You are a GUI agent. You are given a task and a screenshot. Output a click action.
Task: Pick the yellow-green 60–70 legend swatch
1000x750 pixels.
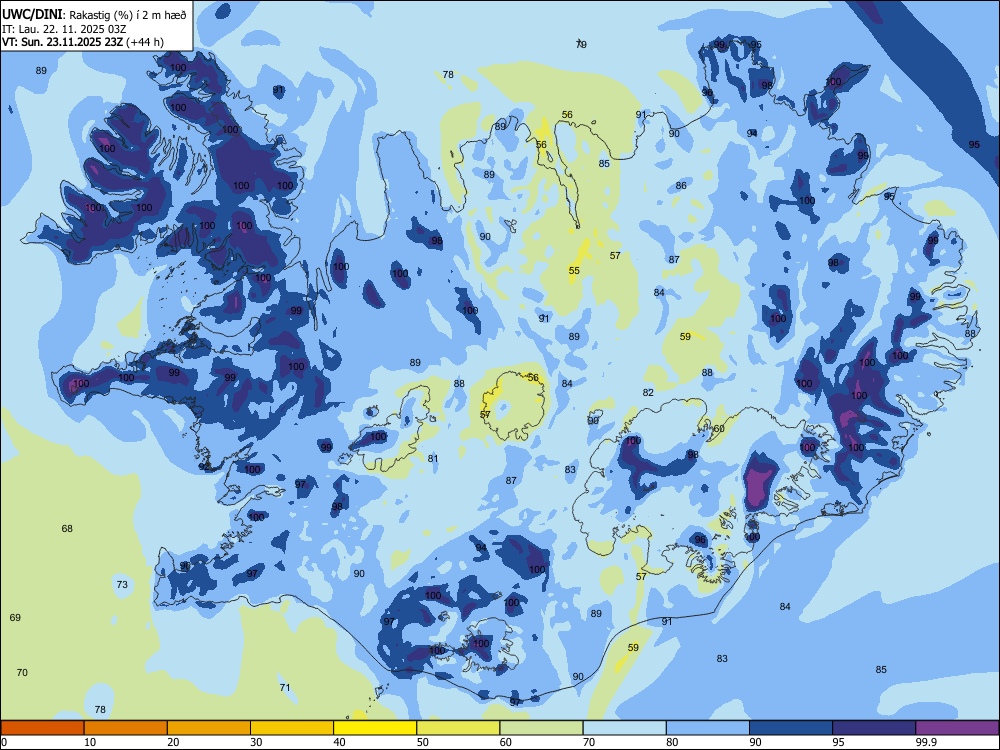(x=541, y=728)
